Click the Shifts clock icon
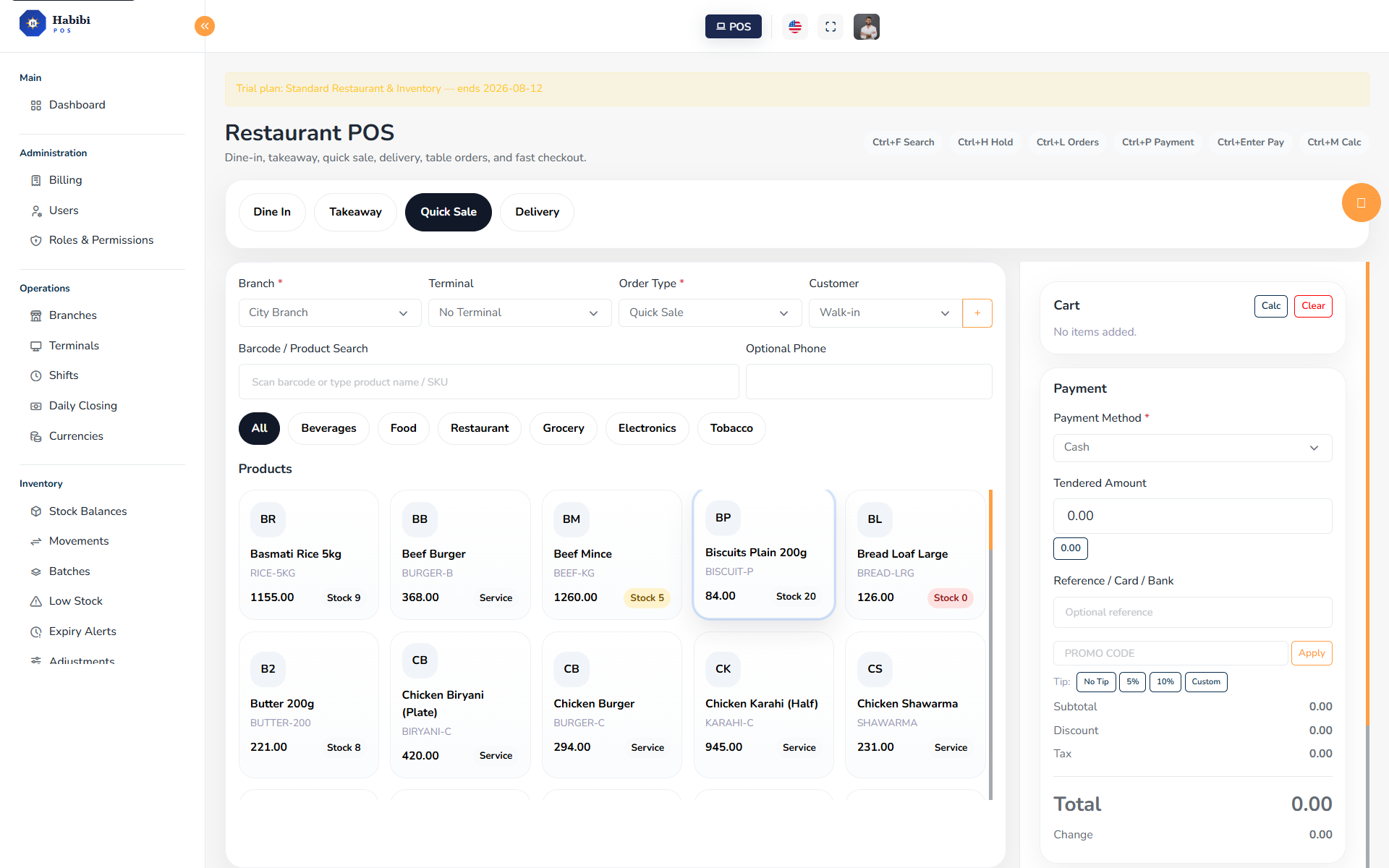The image size is (1389, 868). 35,376
